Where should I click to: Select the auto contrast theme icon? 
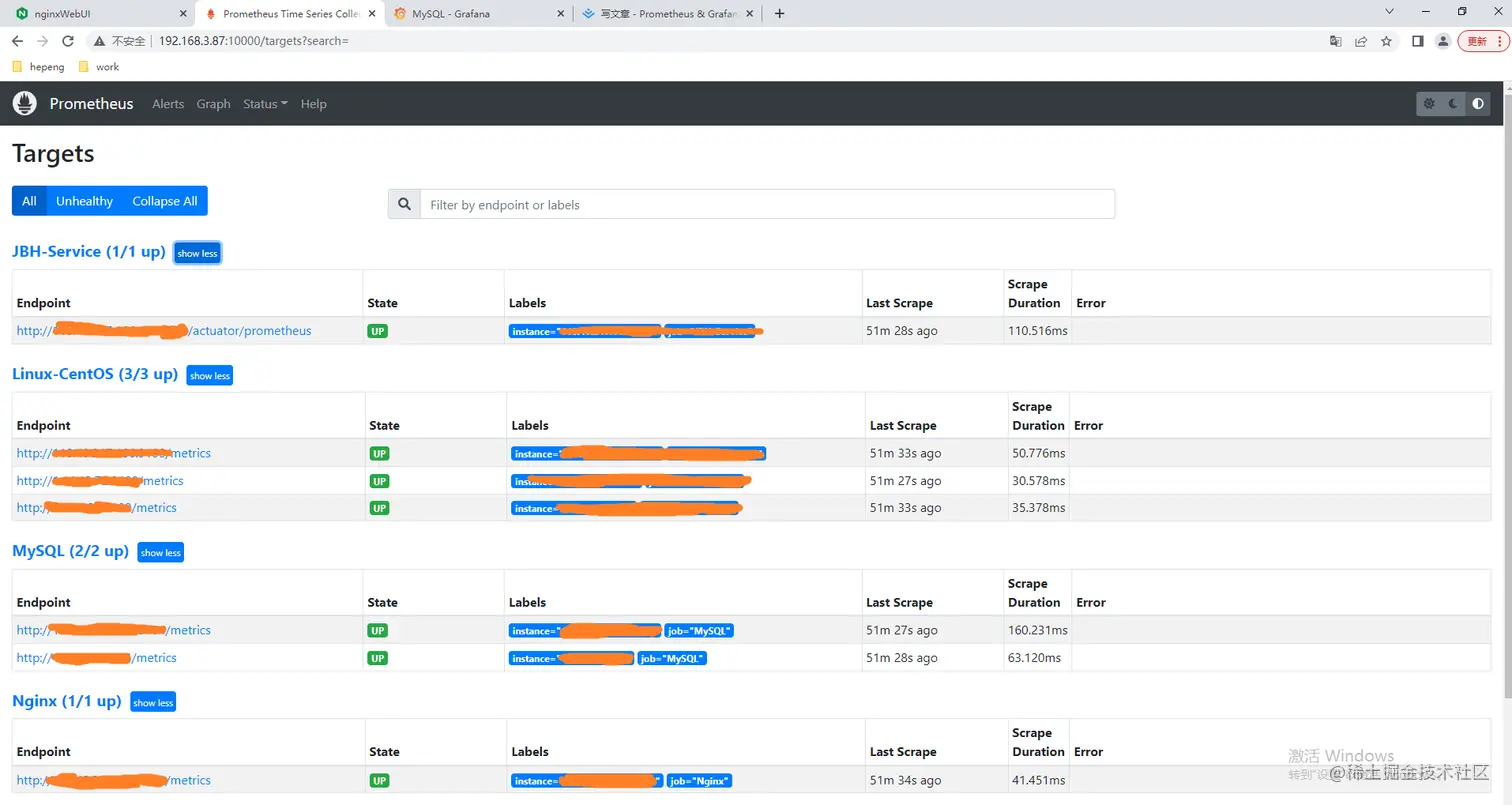(x=1478, y=104)
